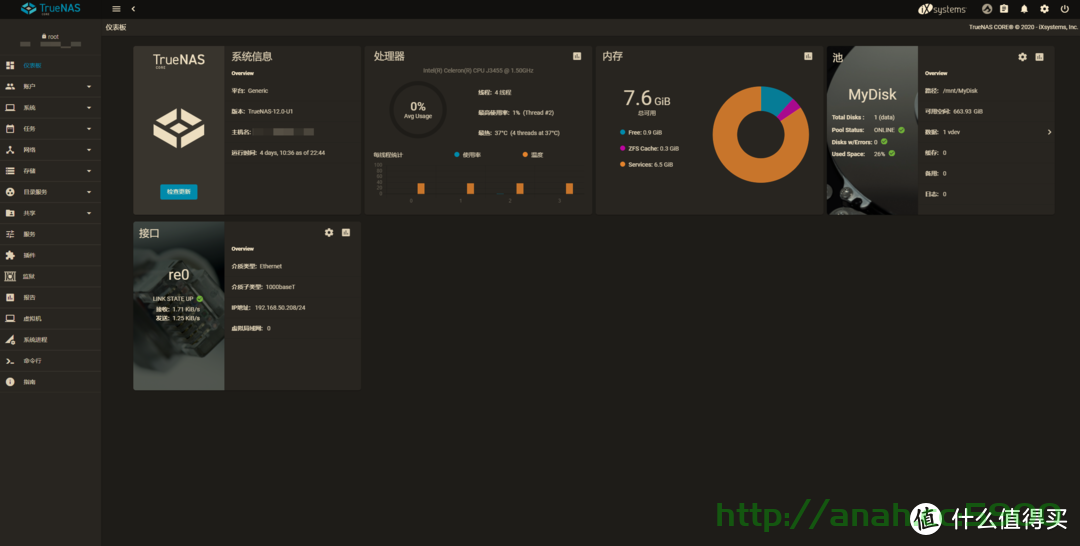Open the 内存 memory widget reports icon
1080x546 pixels.
[808, 56]
